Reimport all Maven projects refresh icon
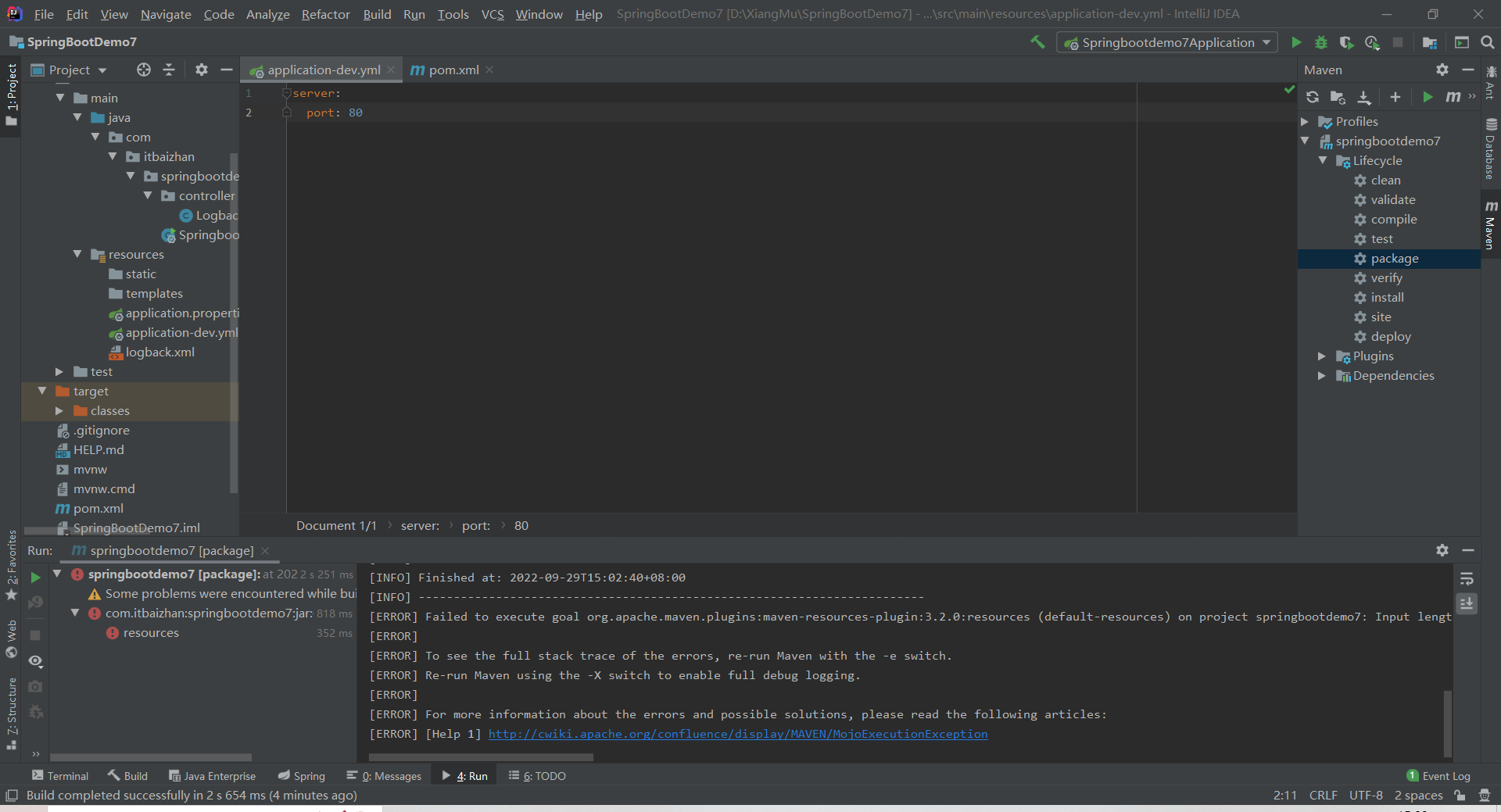1501x812 pixels. point(1313,97)
